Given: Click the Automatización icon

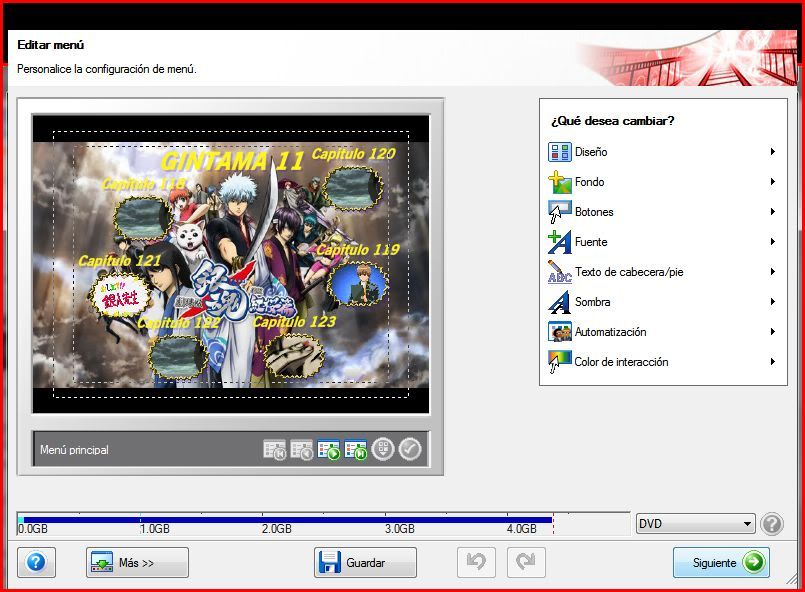Looking at the screenshot, I should click(x=560, y=332).
